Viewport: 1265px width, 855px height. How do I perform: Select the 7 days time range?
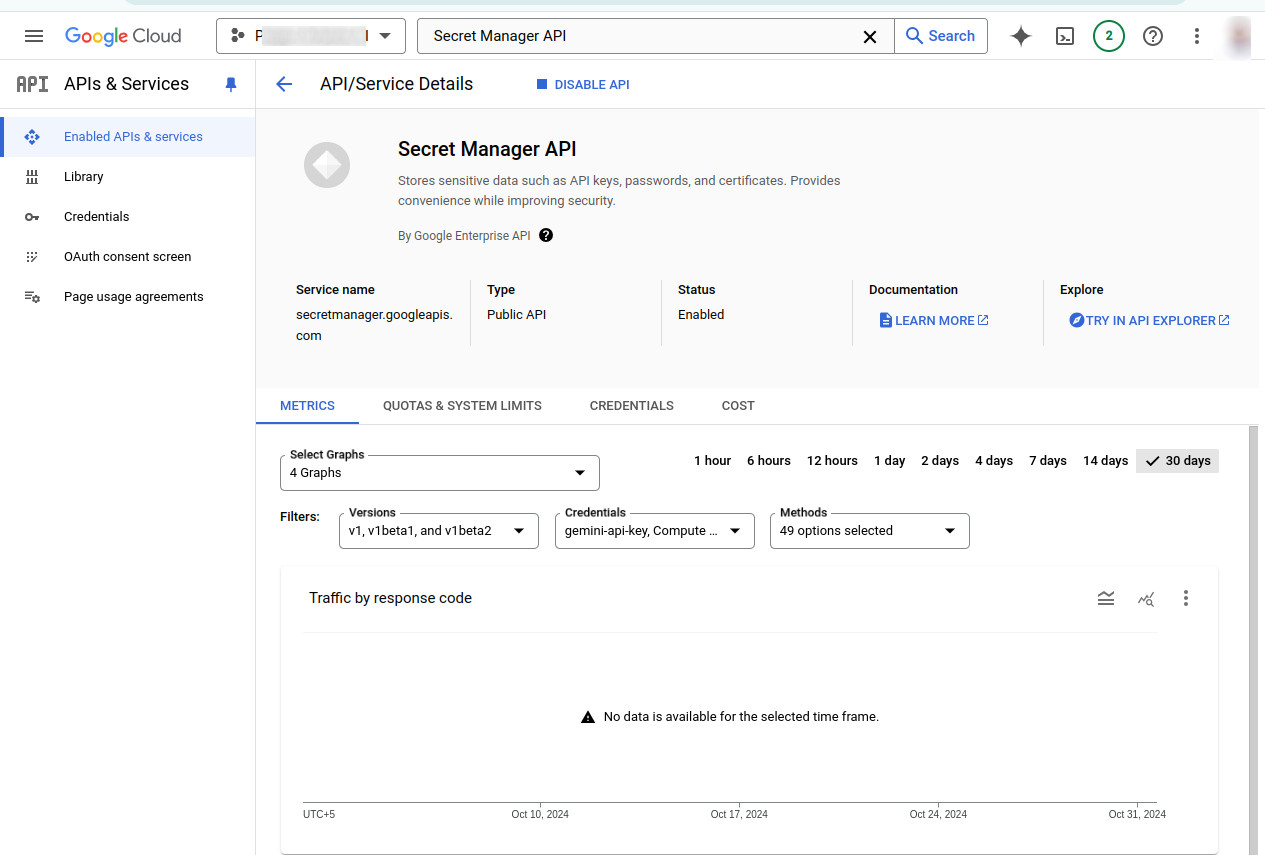[1048, 461]
